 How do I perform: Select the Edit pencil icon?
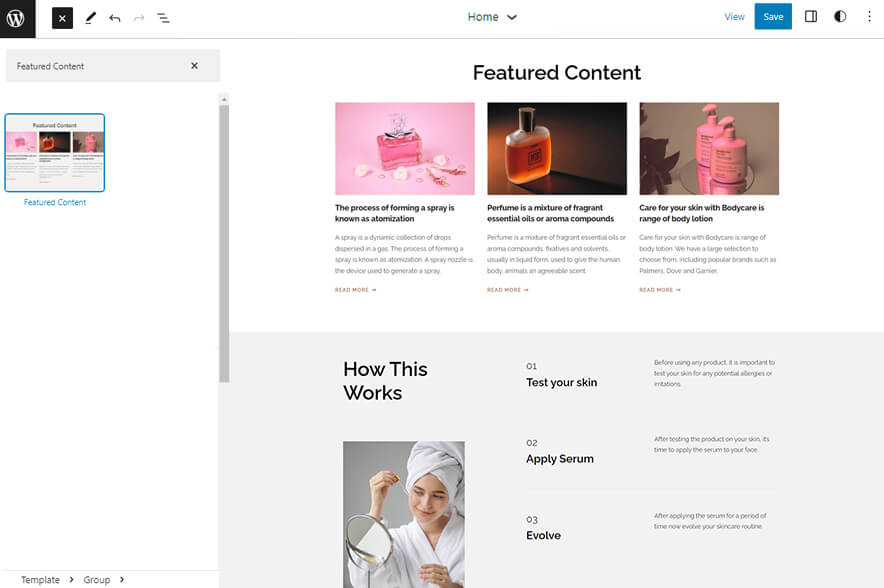[x=89, y=17]
